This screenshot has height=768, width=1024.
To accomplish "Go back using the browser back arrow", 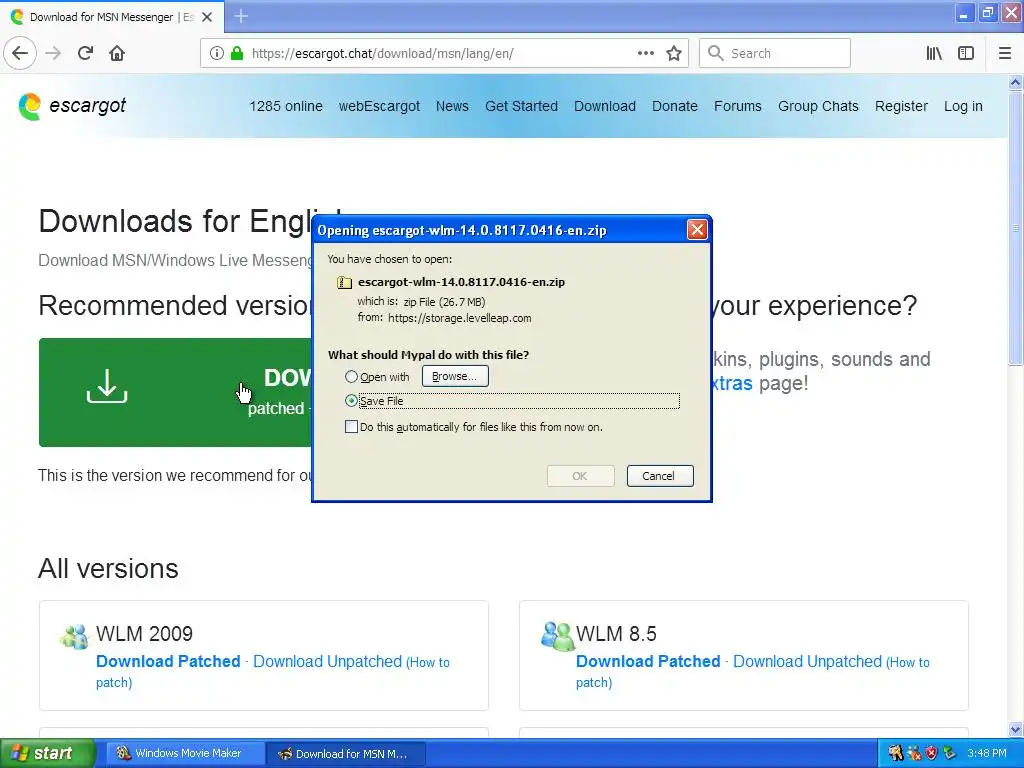I will [20, 54].
